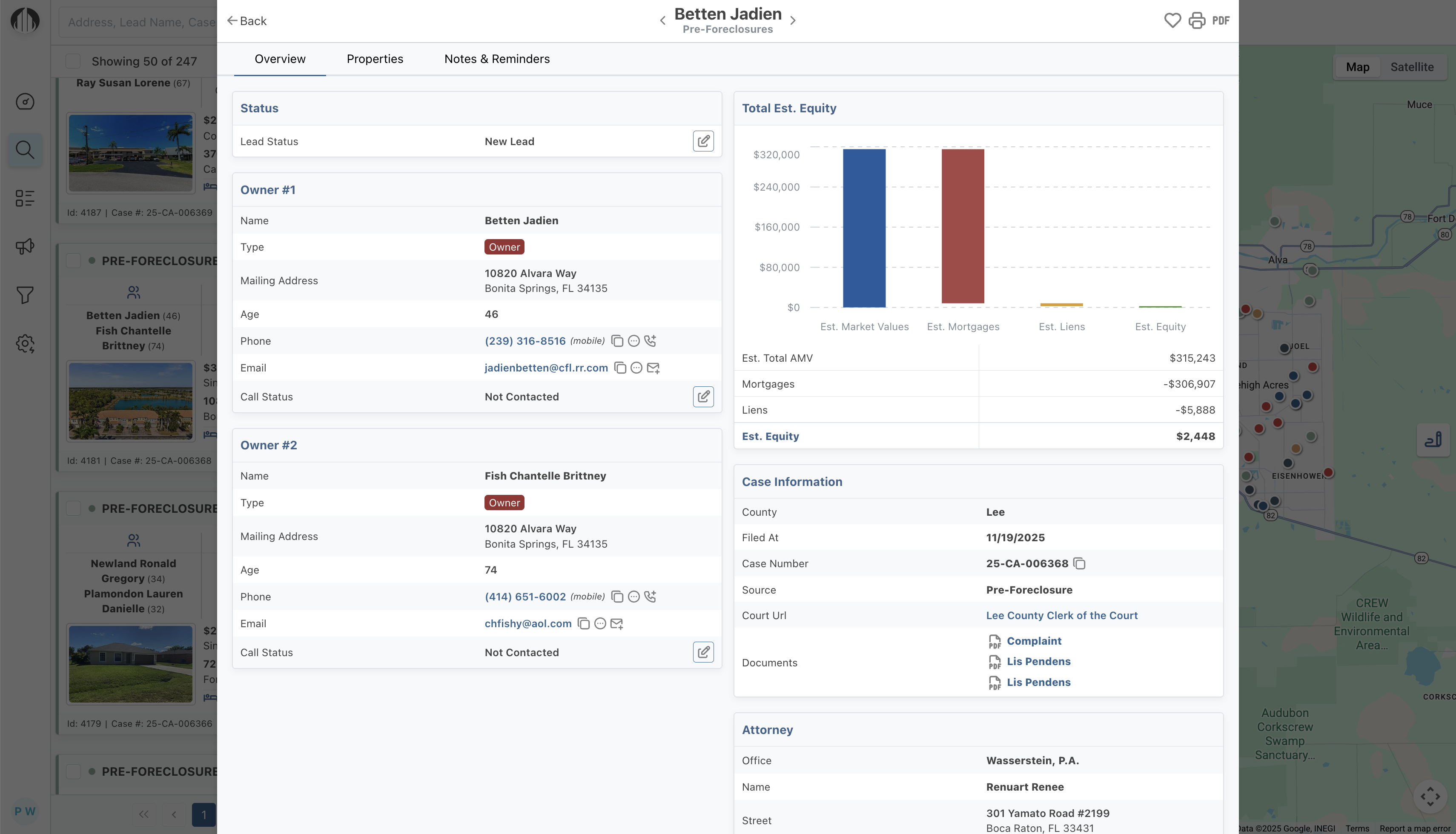Check the Newland Ronald Gregory card checkbox

click(x=73, y=508)
